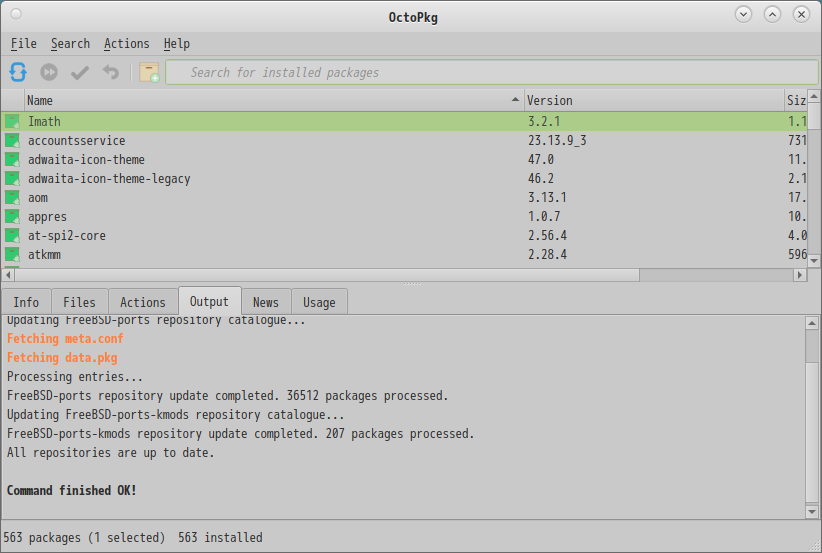Click the appres package status icon
Viewport: 822px width, 553px height.
click(x=12, y=216)
